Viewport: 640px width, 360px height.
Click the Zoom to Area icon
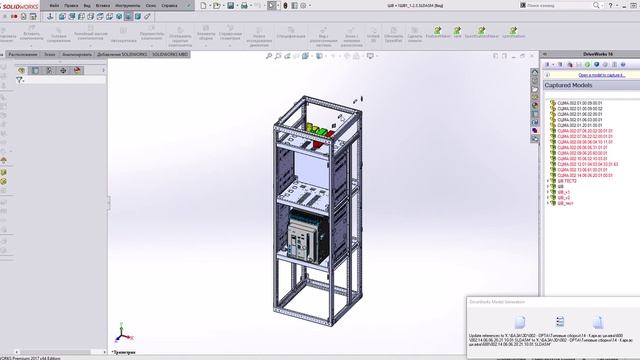pos(278,56)
